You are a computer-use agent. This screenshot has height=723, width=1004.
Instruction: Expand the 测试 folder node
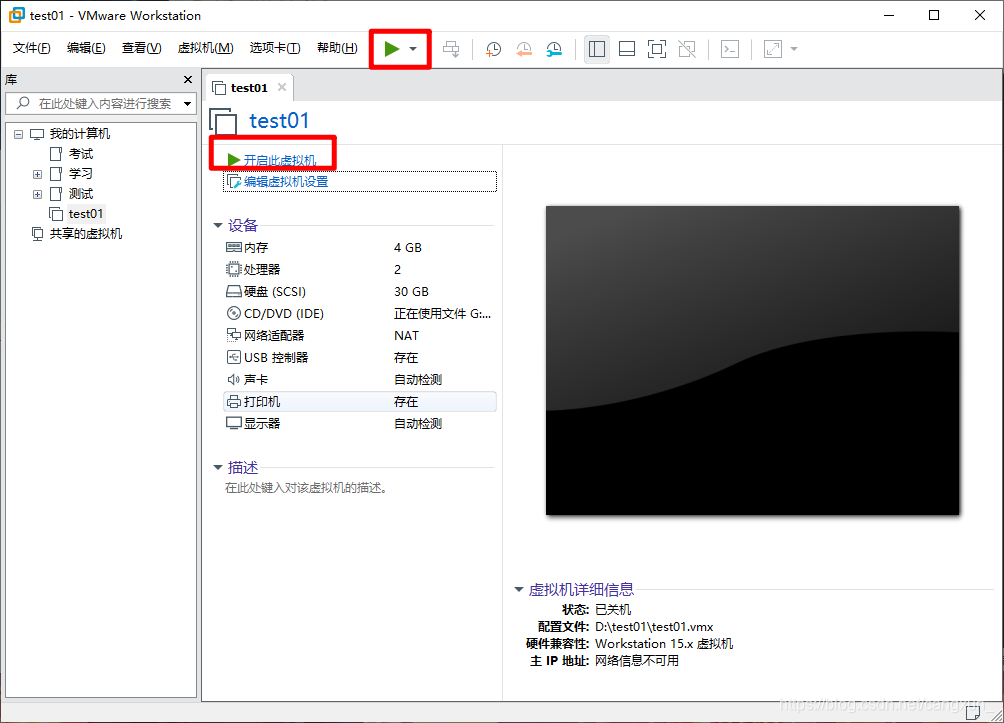click(37, 194)
